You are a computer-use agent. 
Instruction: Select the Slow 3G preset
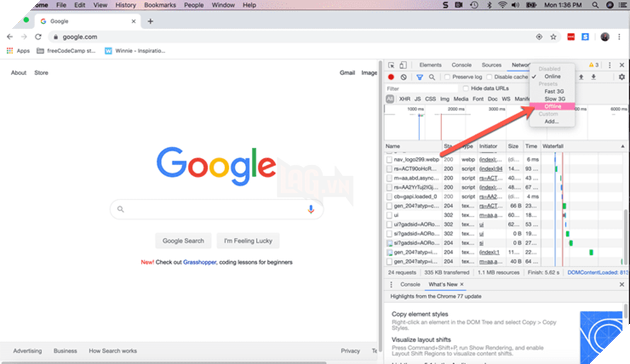click(x=554, y=99)
